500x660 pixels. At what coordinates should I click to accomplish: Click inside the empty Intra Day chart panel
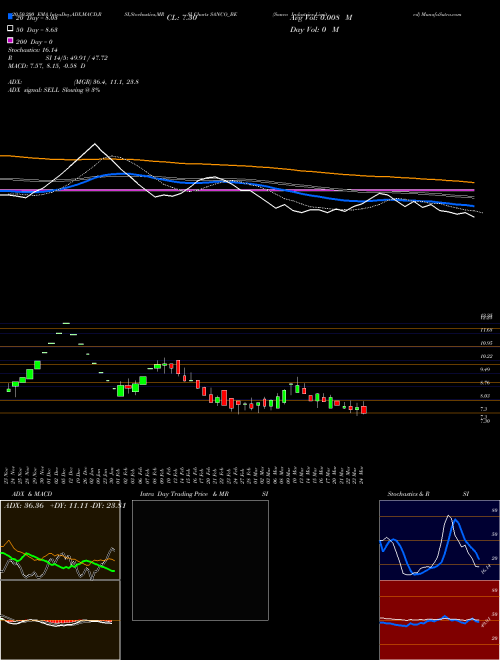click(x=200, y=560)
